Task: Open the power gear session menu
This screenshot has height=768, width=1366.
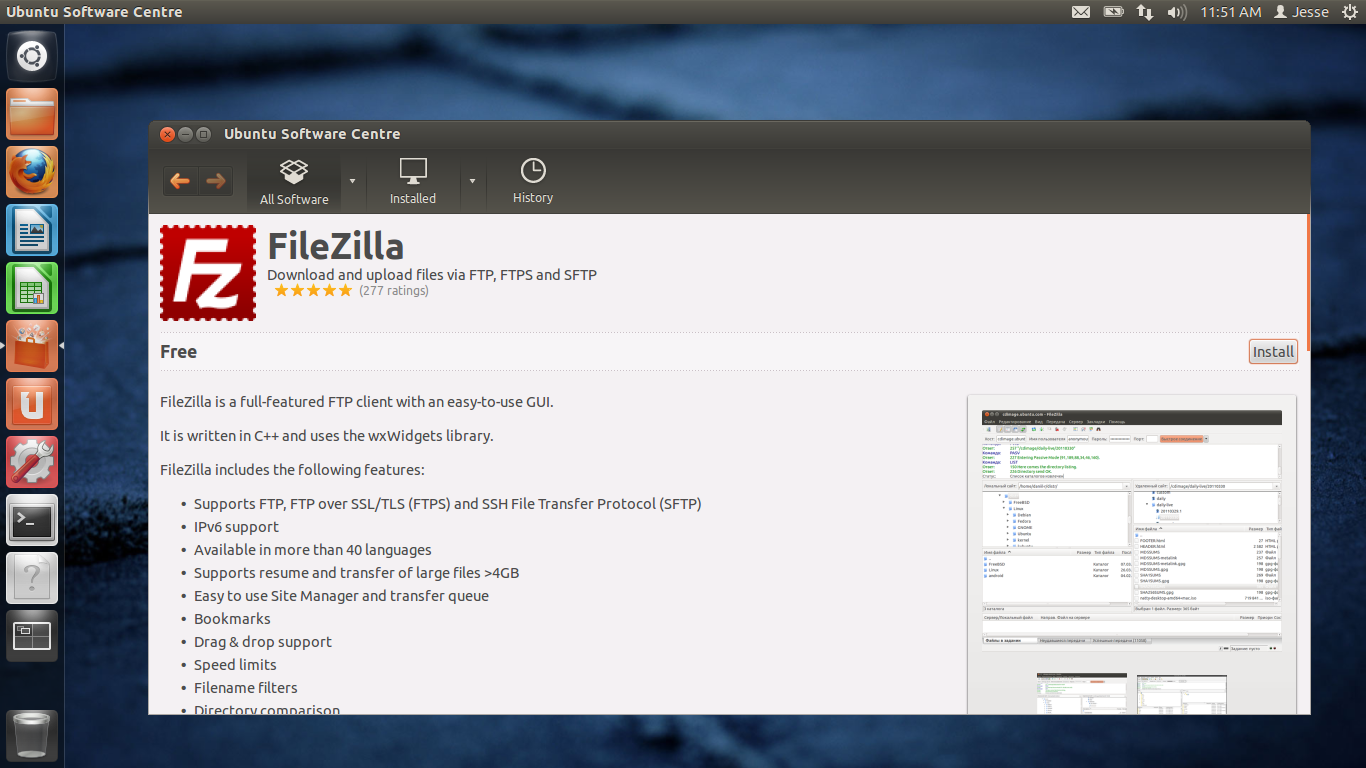Action: pos(1351,12)
